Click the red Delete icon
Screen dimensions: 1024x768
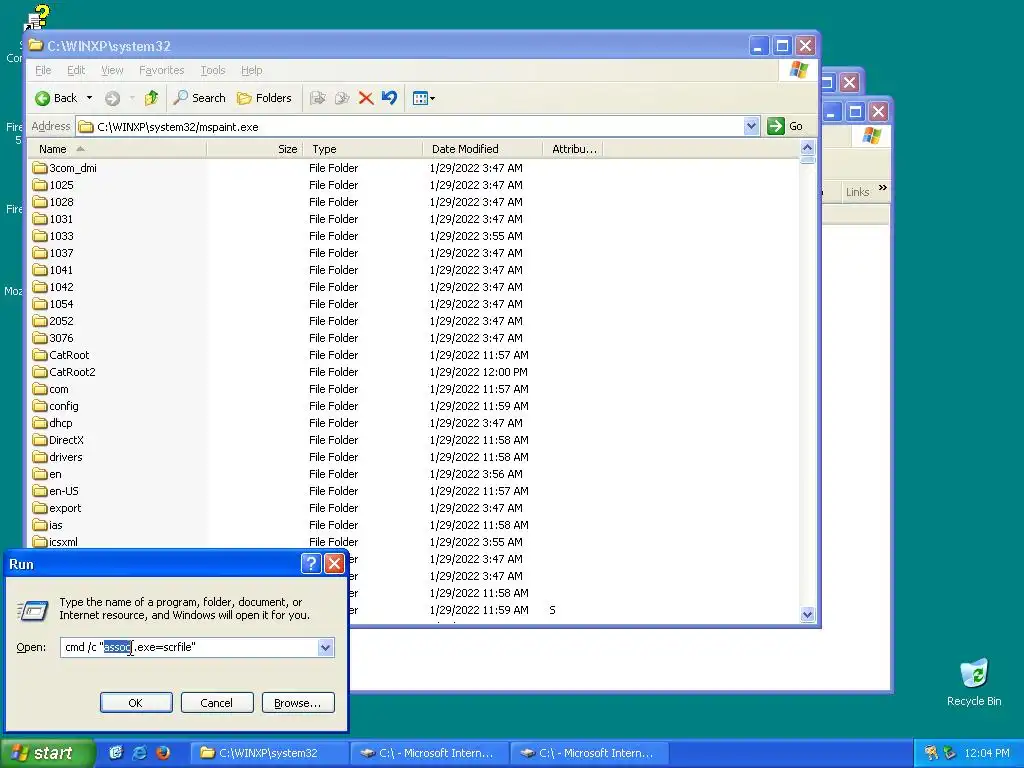366,98
